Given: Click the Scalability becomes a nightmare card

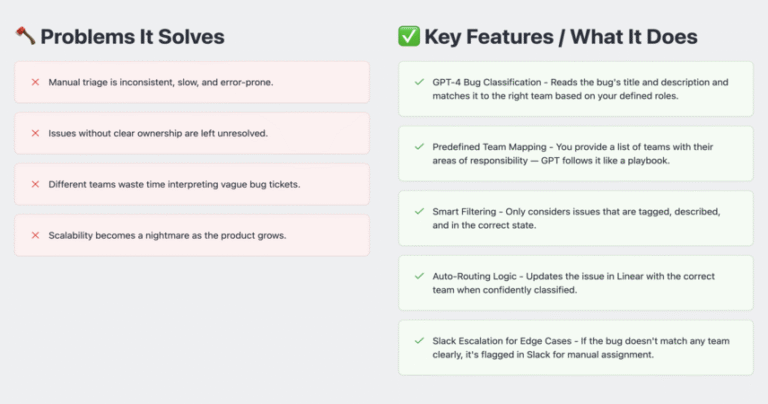Looking at the screenshot, I should (192, 235).
